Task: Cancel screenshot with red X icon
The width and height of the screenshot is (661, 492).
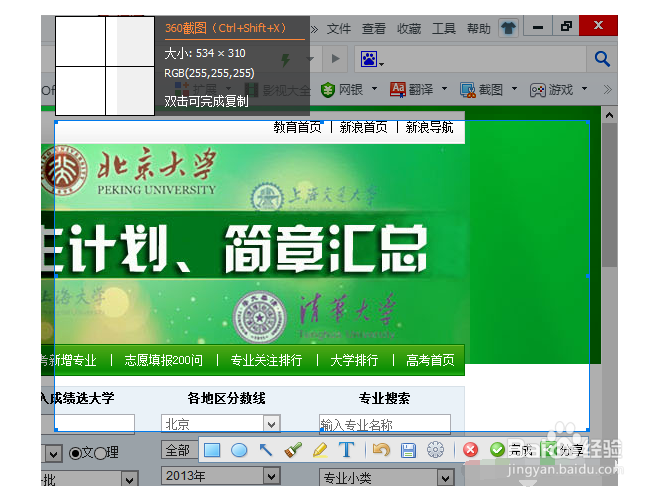Action: [x=470, y=450]
